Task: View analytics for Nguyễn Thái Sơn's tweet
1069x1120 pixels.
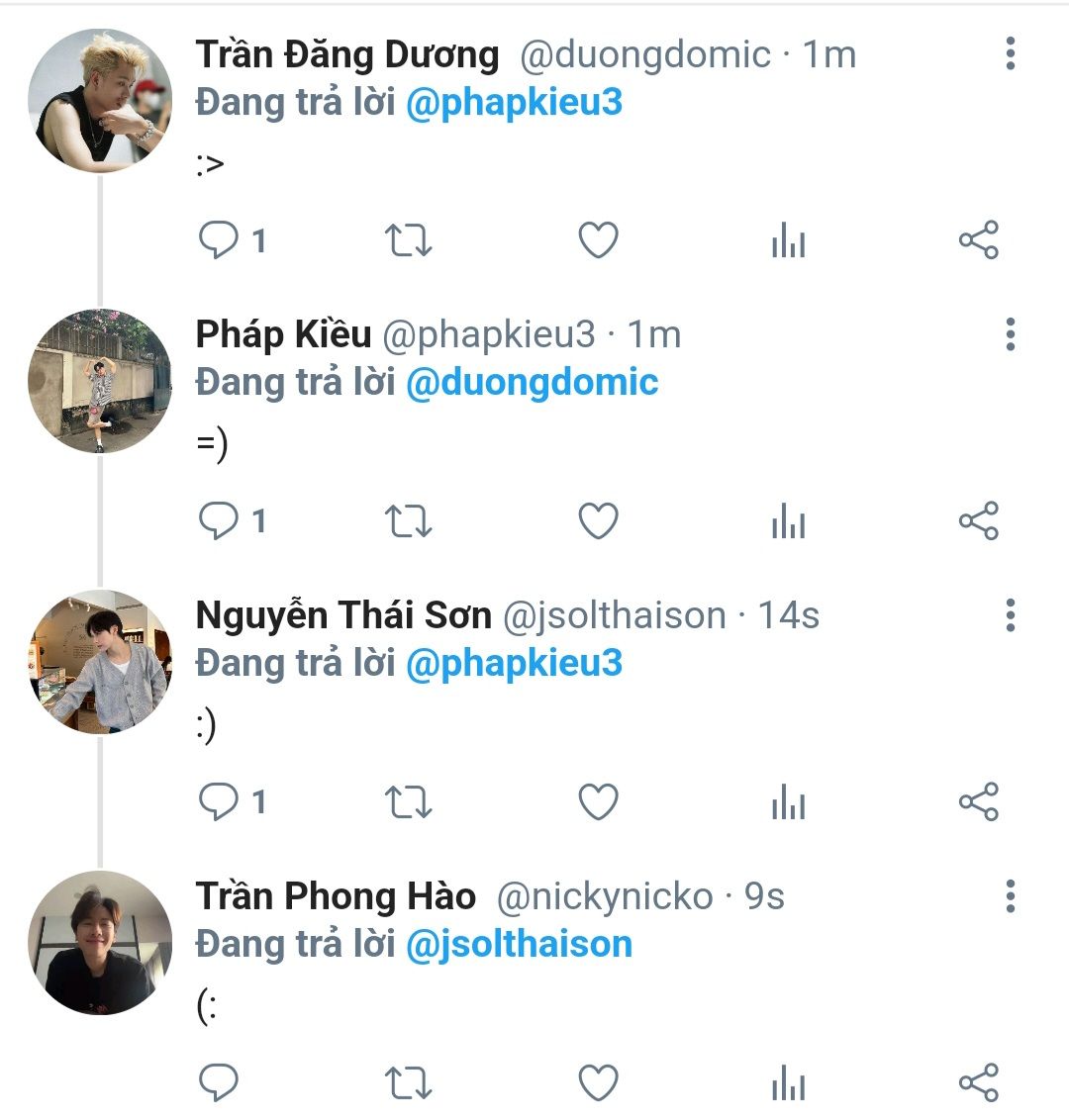Action: click(788, 801)
